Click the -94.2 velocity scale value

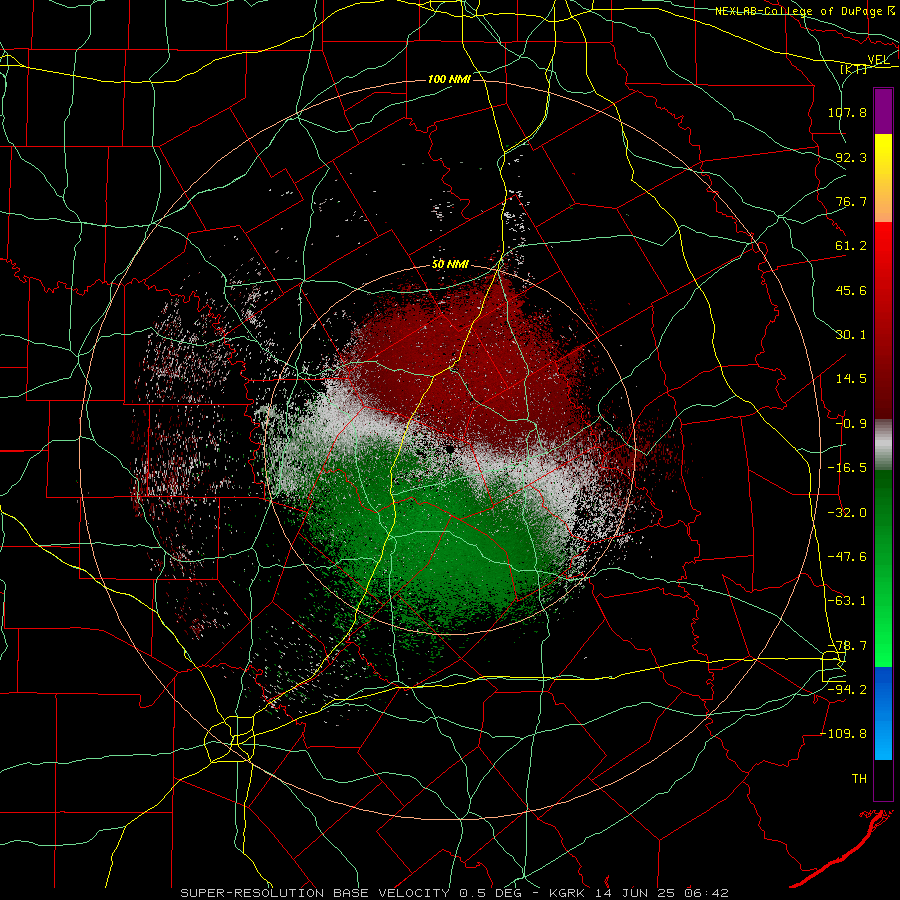(x=847, y=689)
